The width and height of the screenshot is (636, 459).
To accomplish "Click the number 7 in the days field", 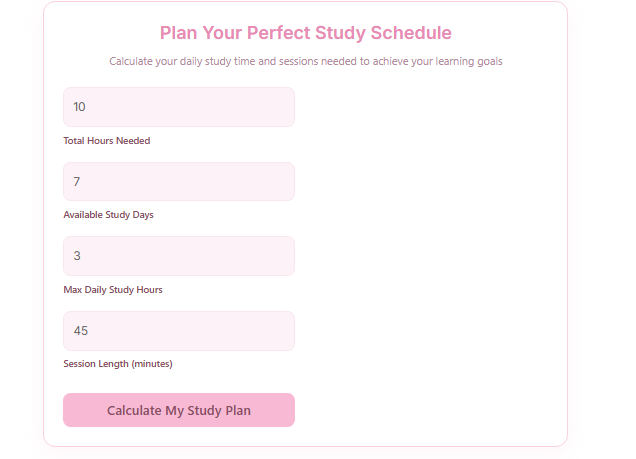I will click(x=77, y=182).
